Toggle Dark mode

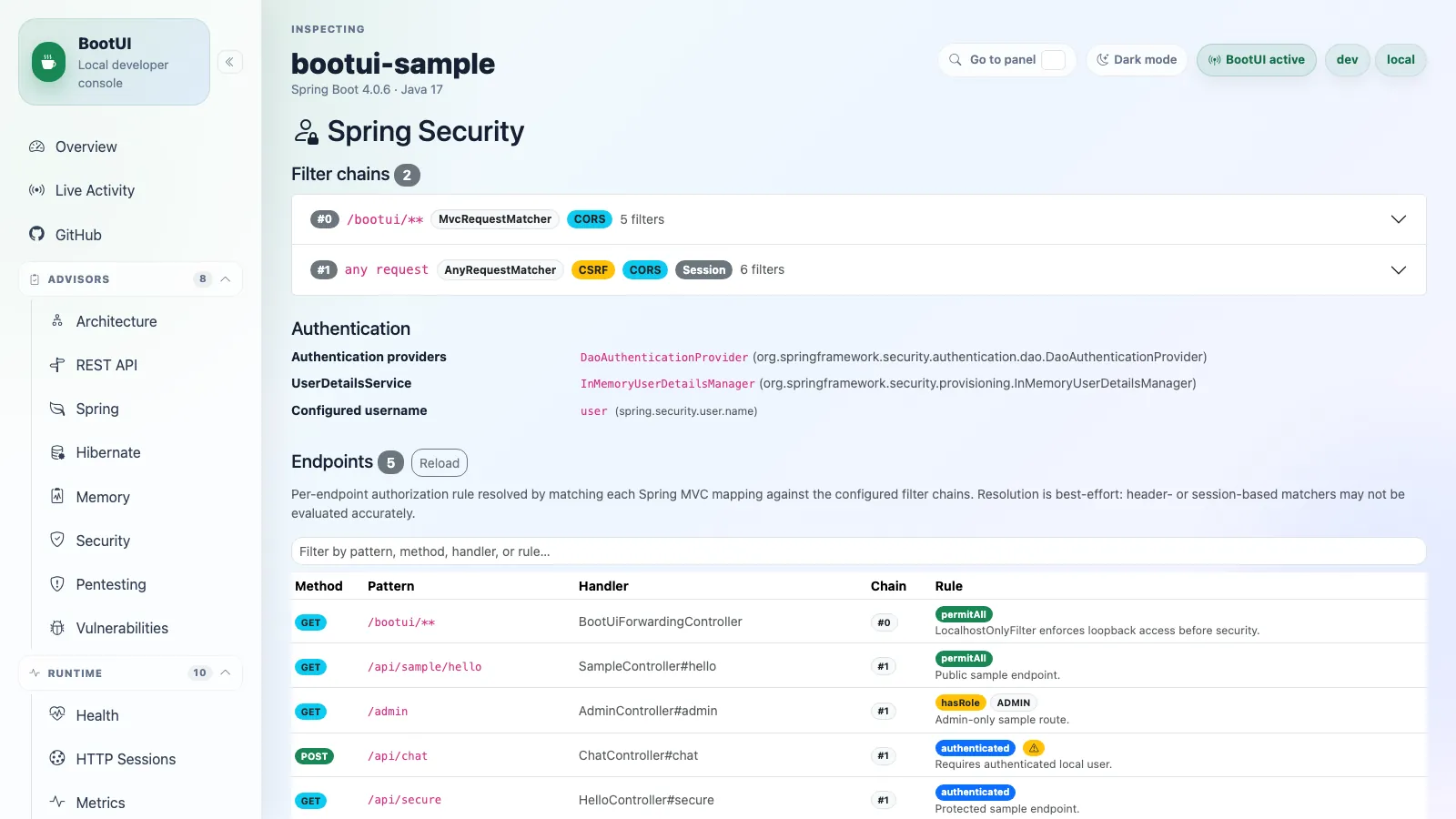[1137, 60]
